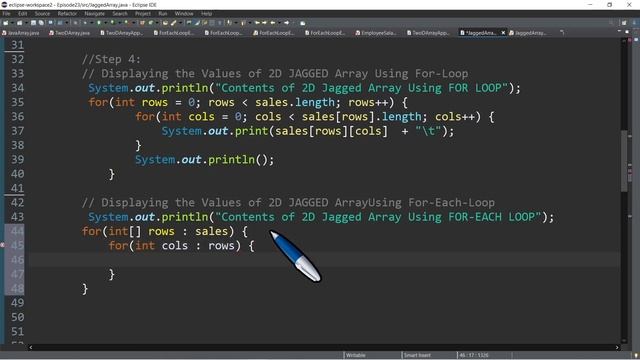The image size is (640, 360).
Task: Close the active *JaggedArra... tab
Action: tap(503, 33)
